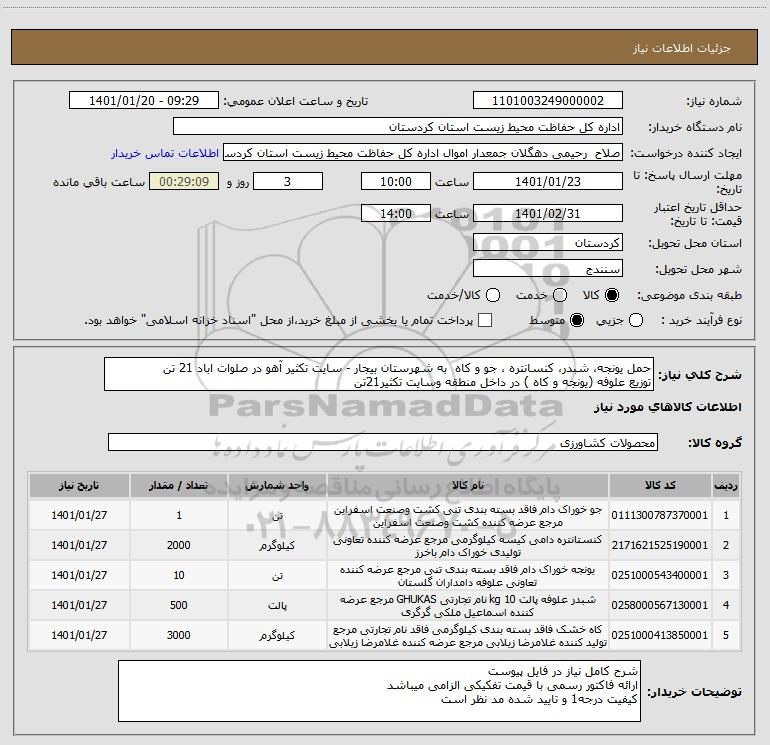Screen dimensions: 770x745
Task: Click the response deadline date 1401/01/23
Action: point(548,181)
